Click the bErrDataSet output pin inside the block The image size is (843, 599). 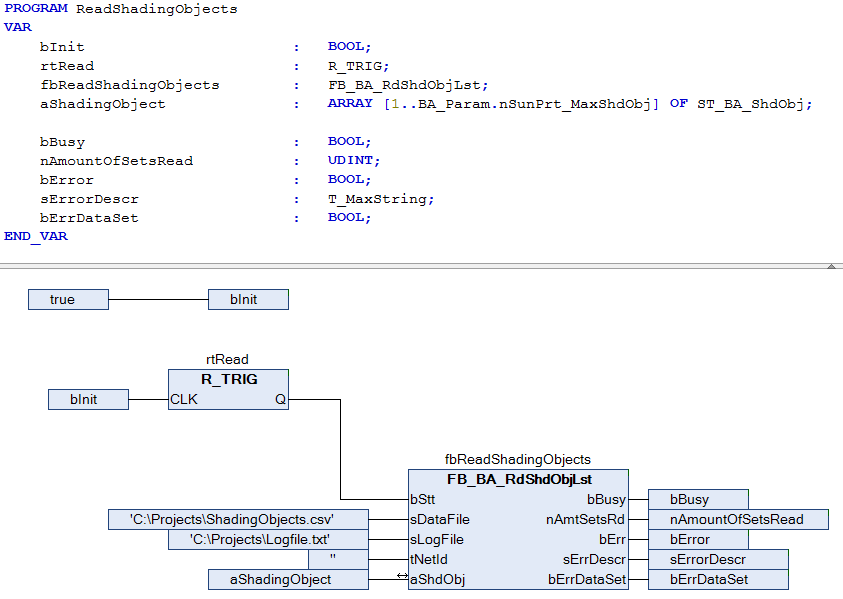(x=587, y=580)
